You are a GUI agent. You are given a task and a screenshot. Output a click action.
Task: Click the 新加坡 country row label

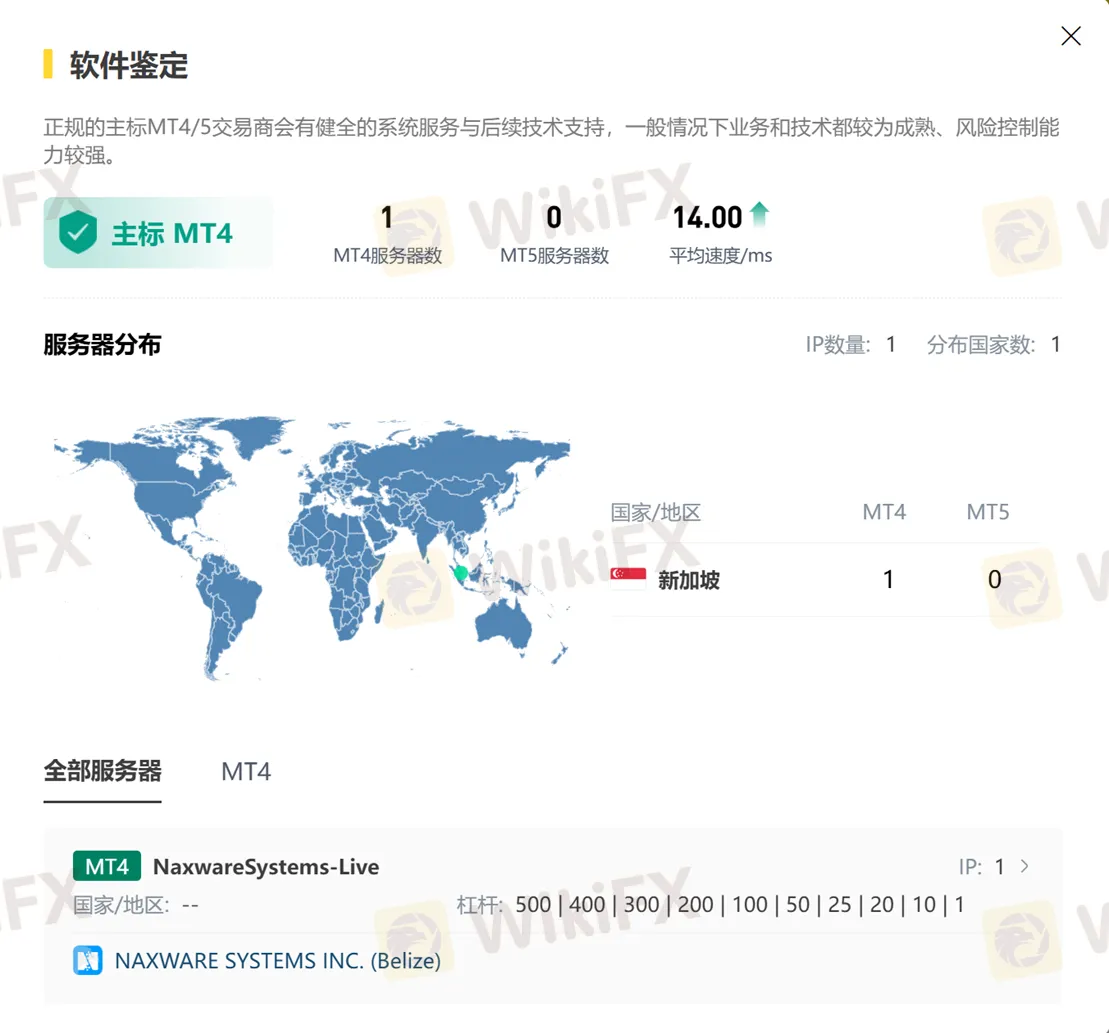point(689,580)
